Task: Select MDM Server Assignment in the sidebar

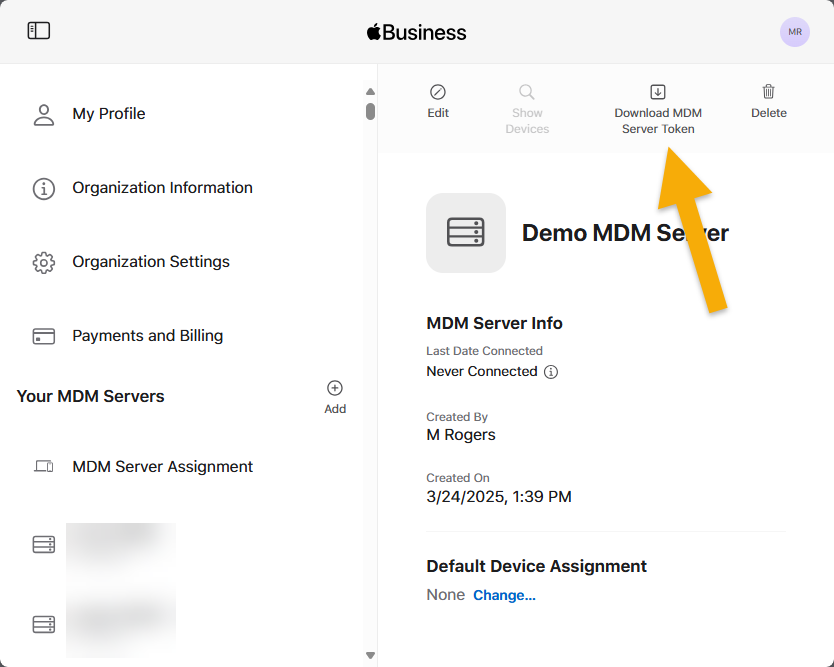Action: [162, 466]
